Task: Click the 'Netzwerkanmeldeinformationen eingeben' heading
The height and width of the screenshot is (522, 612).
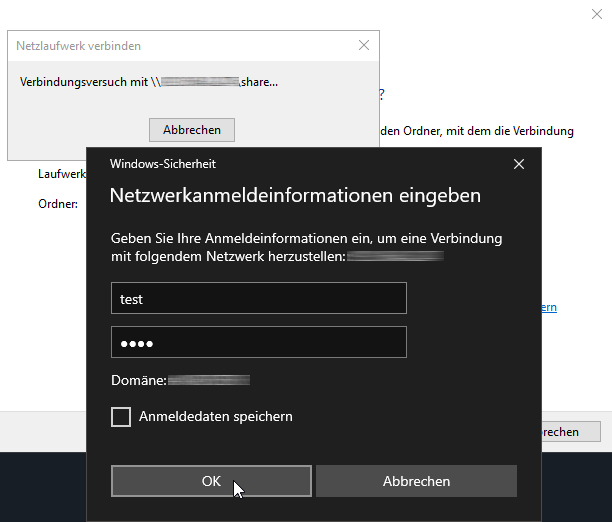Action: point(295,196)
